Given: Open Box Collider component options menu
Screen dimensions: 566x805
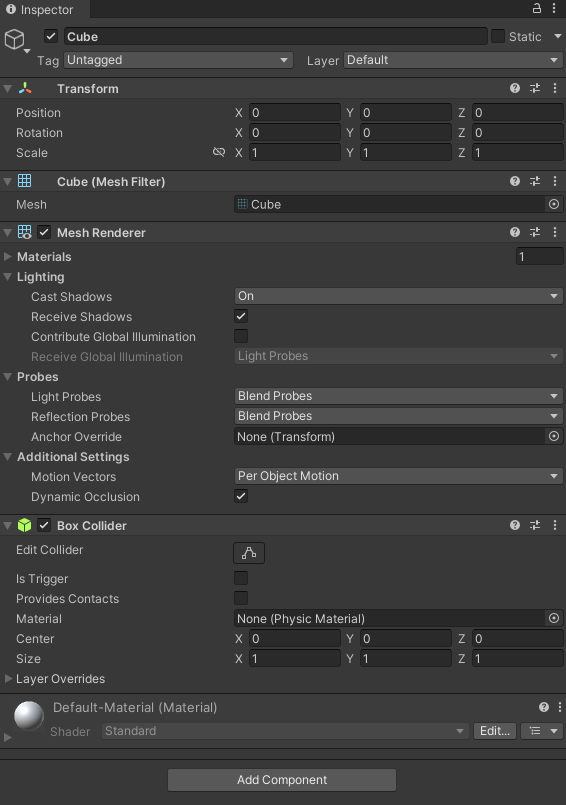Looking at the screenshot, I should [555, 525].
